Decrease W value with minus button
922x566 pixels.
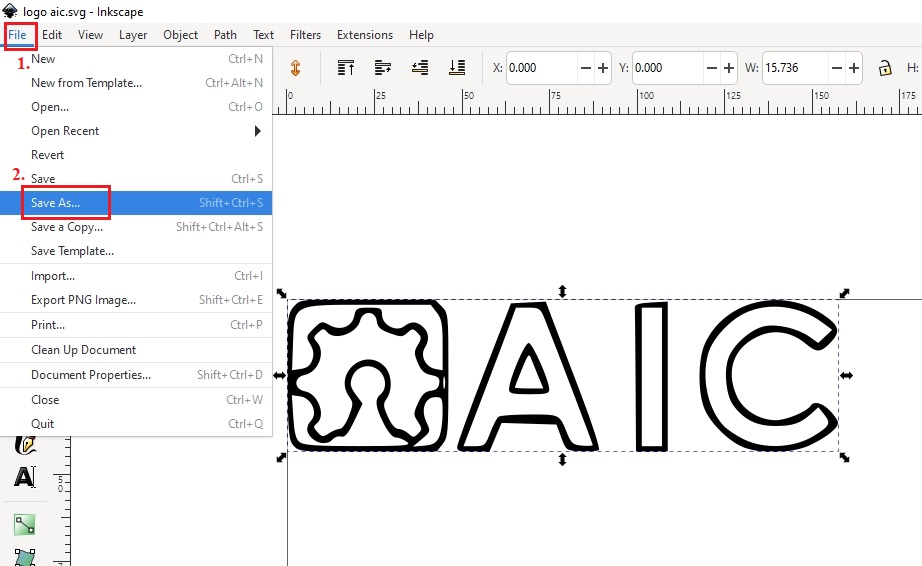(837, 68)
